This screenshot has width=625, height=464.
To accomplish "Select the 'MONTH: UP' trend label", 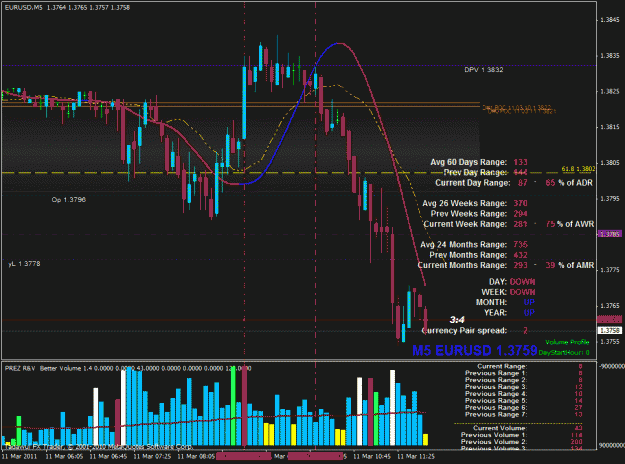I will click(x=505, y=303).
